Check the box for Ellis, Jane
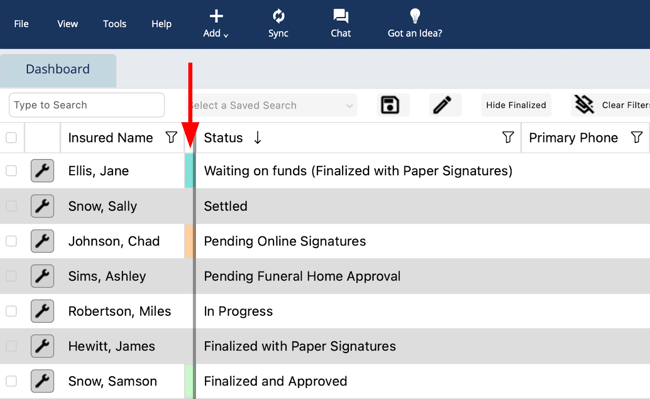 (x=12, y=171)
